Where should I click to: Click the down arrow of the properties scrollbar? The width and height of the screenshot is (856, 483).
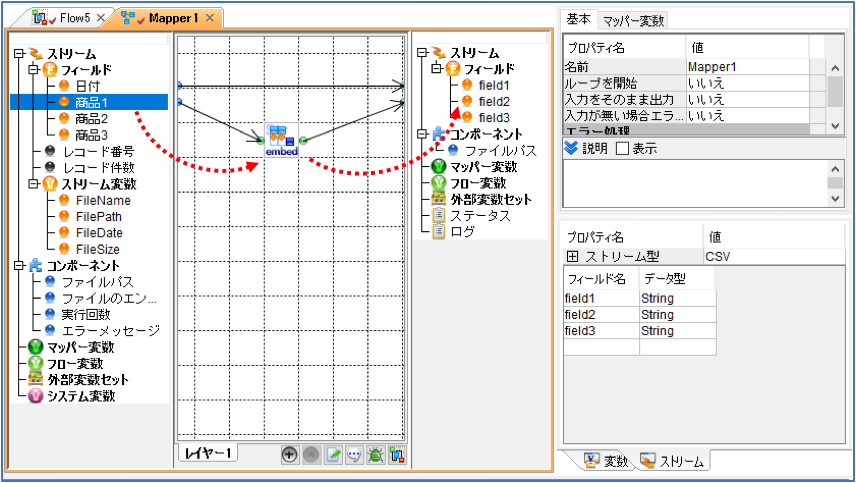point(835,126)
